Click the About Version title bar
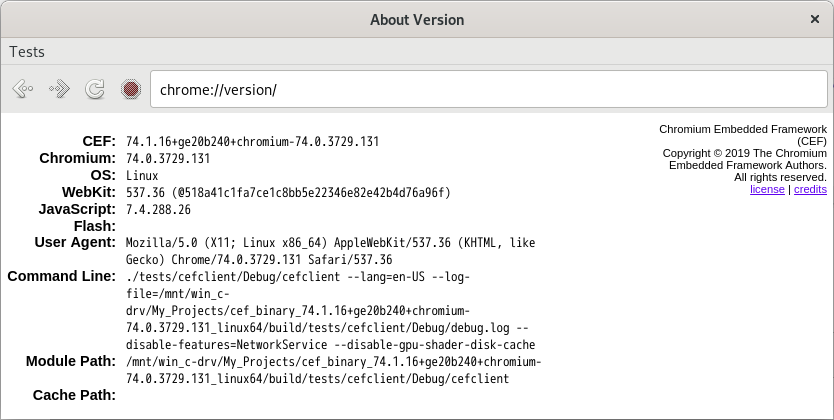The width and height of the screenshot is (834, 420). [x=417, y=20]
